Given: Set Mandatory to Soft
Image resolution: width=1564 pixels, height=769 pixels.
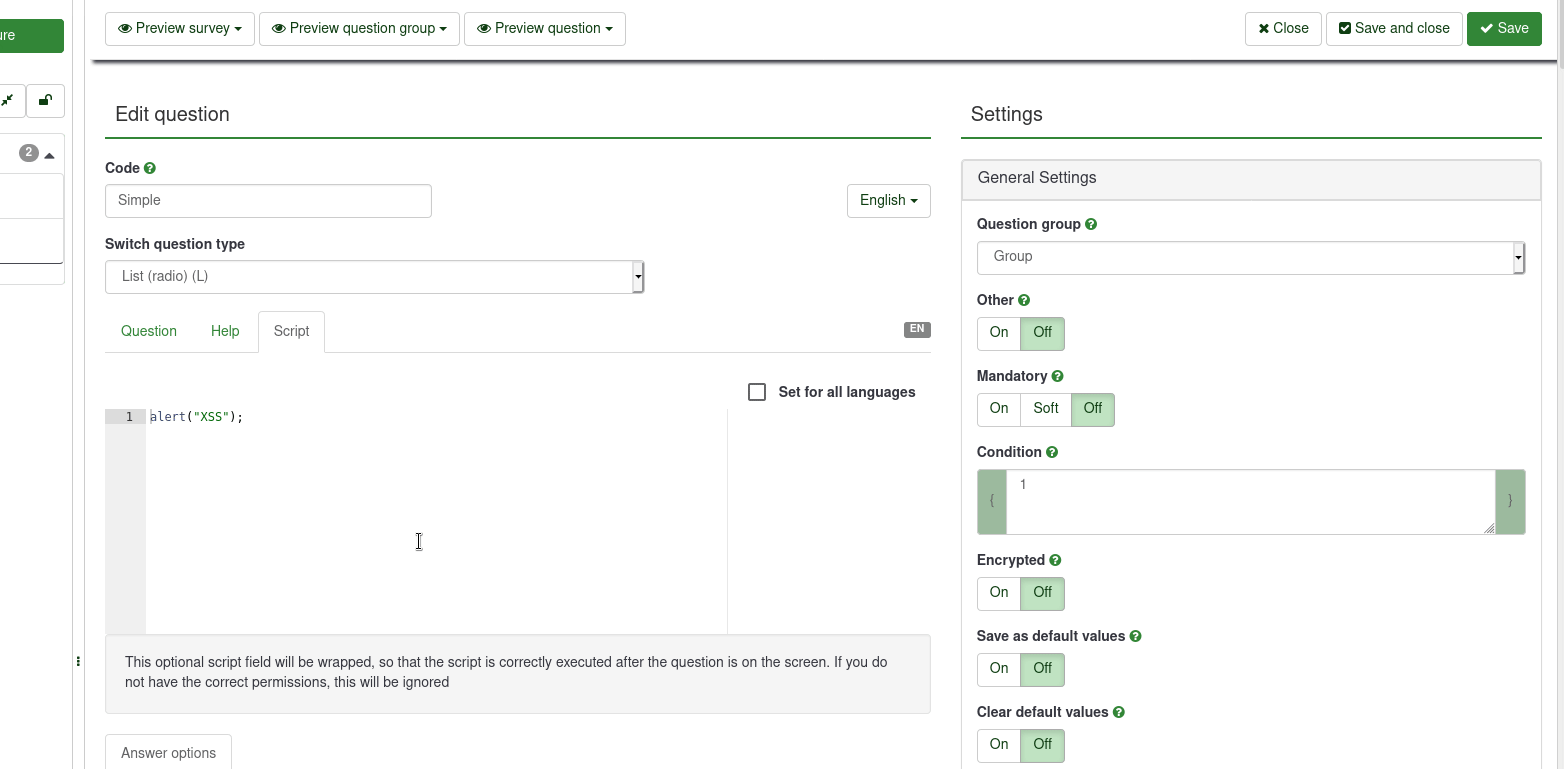Looking at the screenshot, I should click(1046, 409).
